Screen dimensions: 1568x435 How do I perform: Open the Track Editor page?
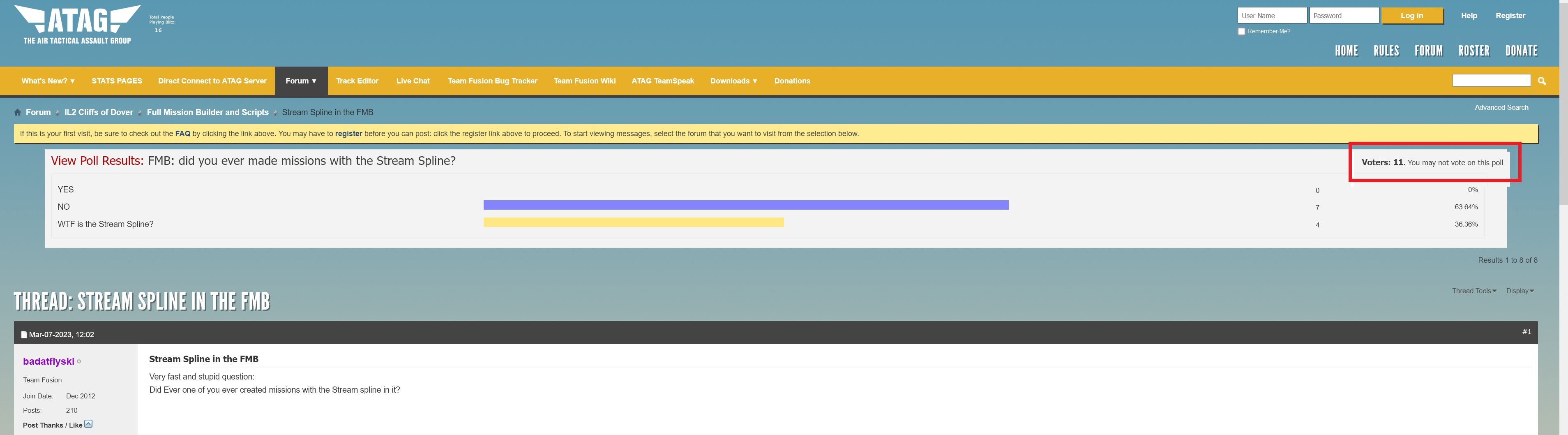click(357, 81)
